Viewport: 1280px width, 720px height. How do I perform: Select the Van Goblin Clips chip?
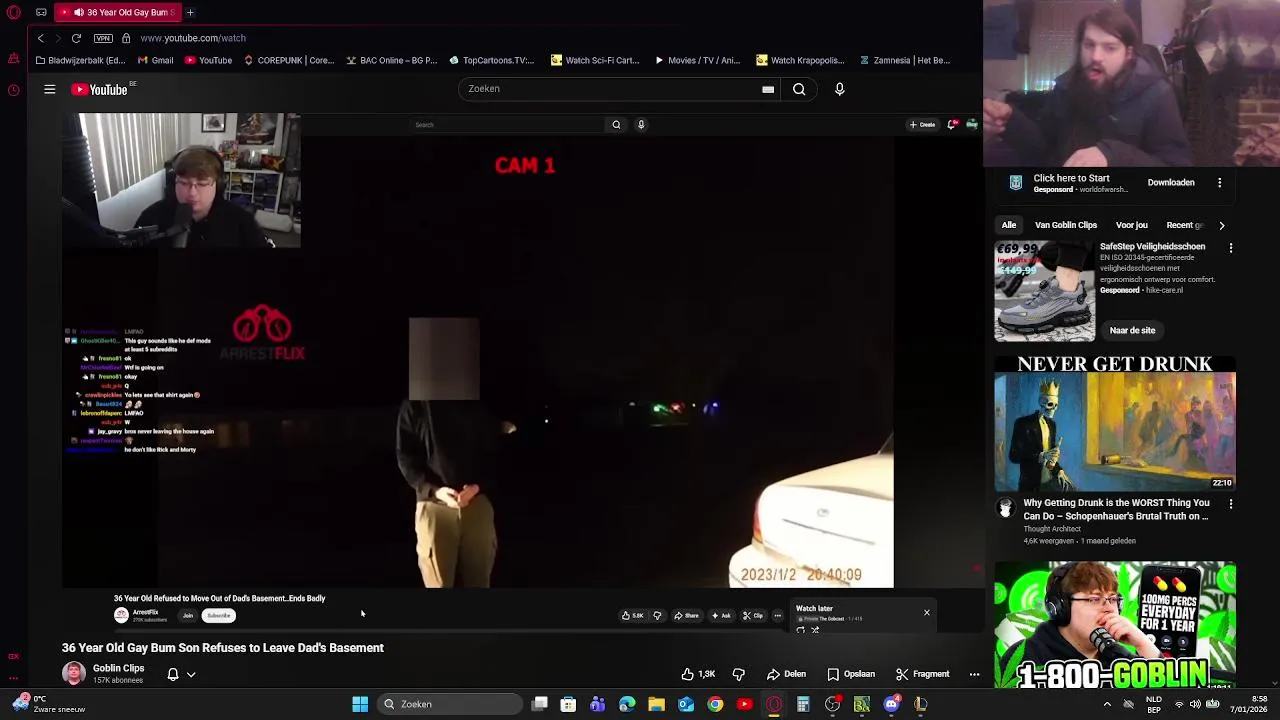[x=1066, y=225]
